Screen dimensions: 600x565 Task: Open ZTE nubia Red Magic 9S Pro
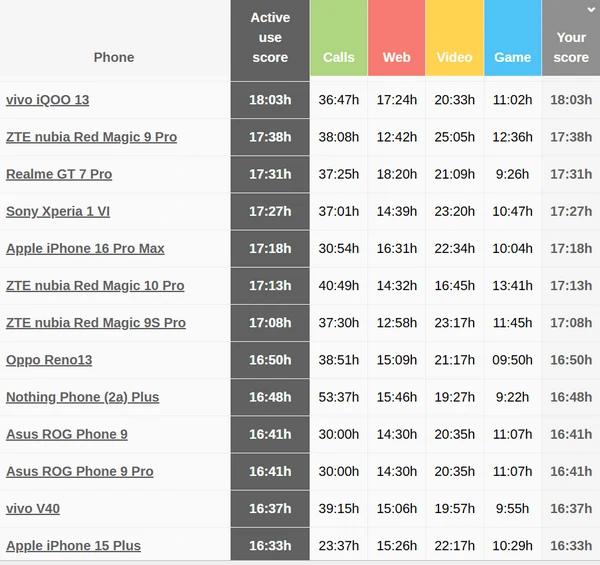point(96,323)
